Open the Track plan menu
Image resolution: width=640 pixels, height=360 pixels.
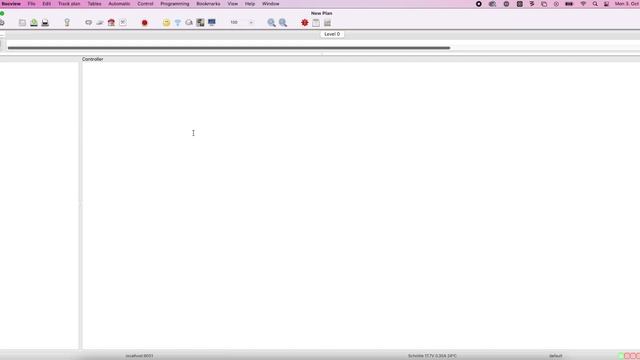pos(69,4)
